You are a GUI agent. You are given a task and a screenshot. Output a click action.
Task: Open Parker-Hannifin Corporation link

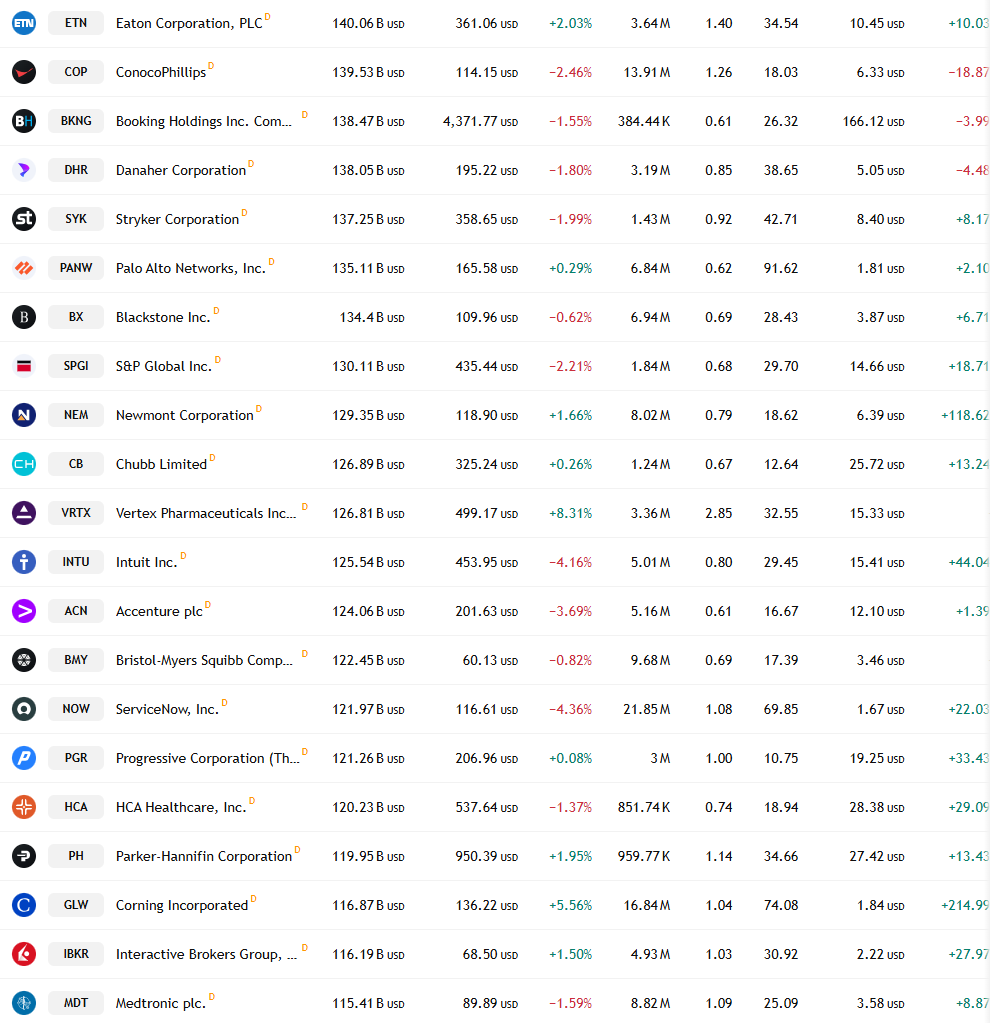(x=204, y=856)
